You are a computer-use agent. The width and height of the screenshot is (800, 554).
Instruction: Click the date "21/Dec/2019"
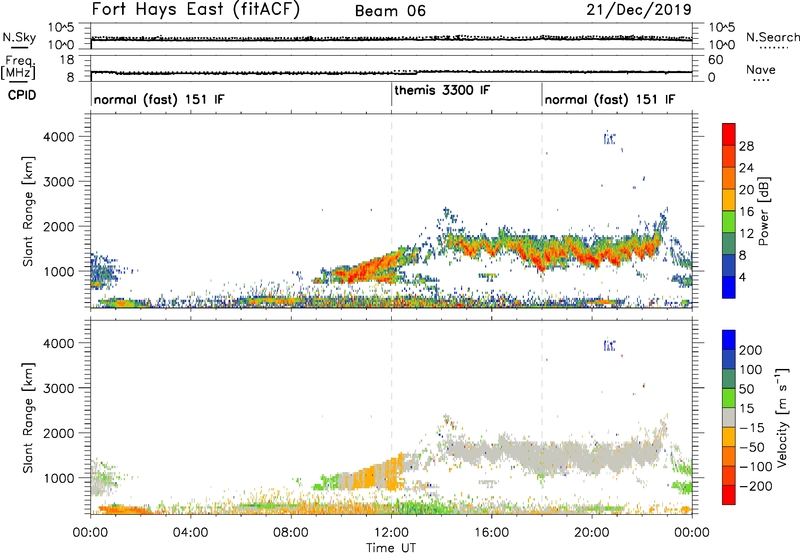point(639,10)
